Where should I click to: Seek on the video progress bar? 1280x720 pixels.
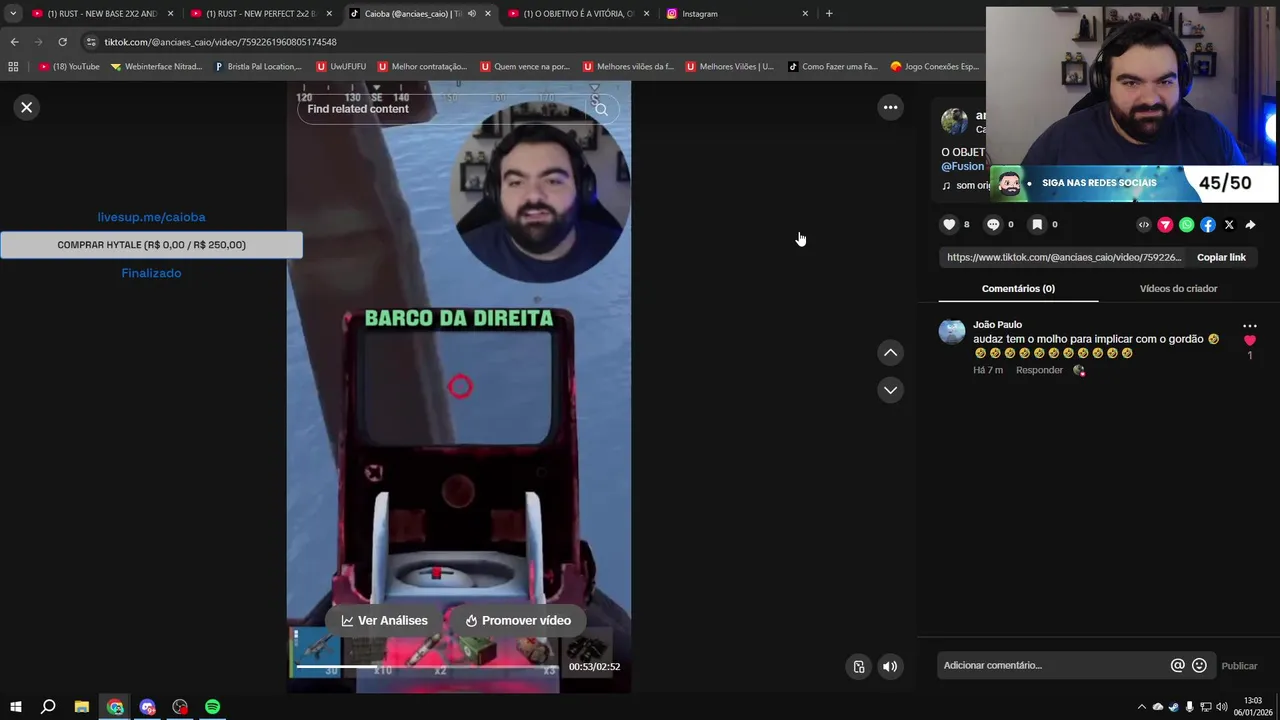click(427, 667)
